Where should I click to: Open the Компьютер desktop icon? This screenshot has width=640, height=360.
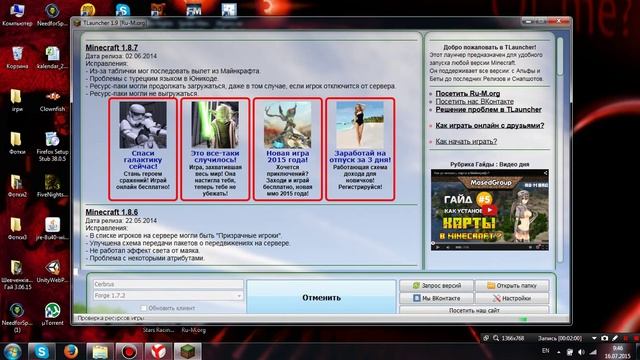(16, 15)
